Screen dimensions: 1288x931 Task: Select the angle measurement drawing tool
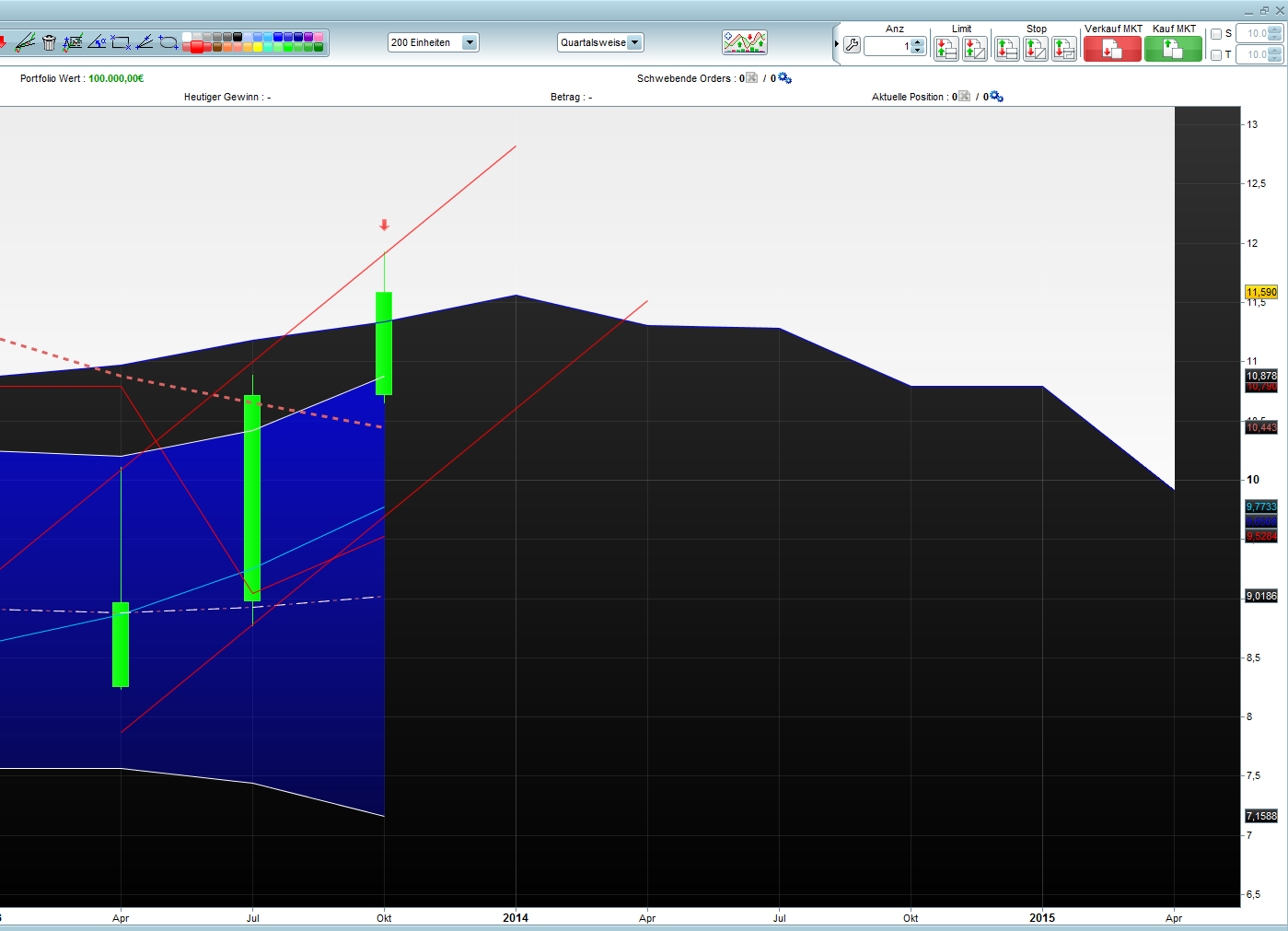97,42
